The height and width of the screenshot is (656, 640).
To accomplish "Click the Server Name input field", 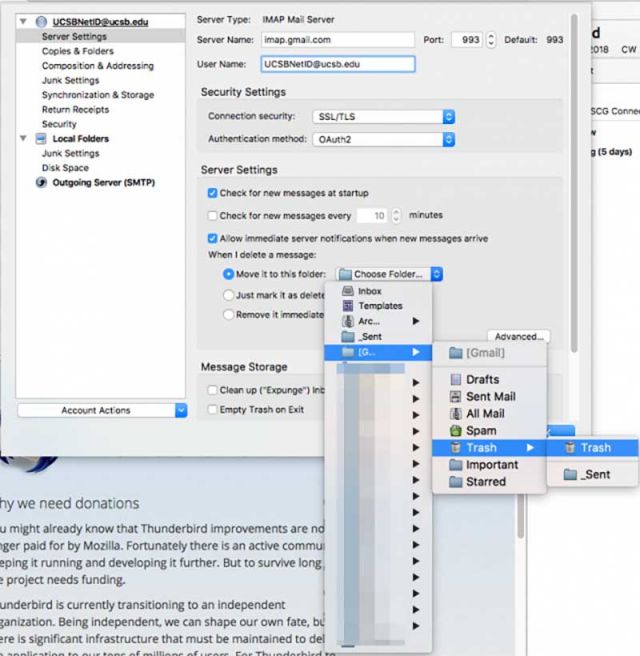I will click(338, 40).
